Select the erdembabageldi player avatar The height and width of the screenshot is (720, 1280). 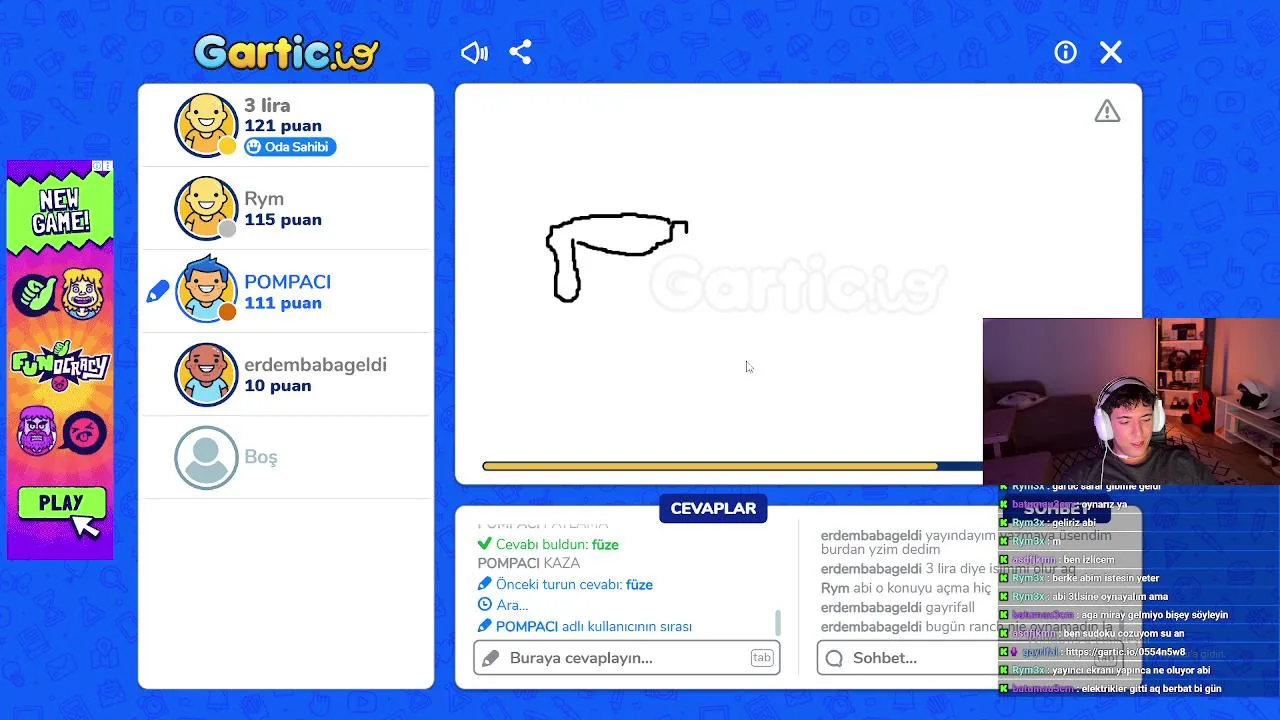(206, 374)
